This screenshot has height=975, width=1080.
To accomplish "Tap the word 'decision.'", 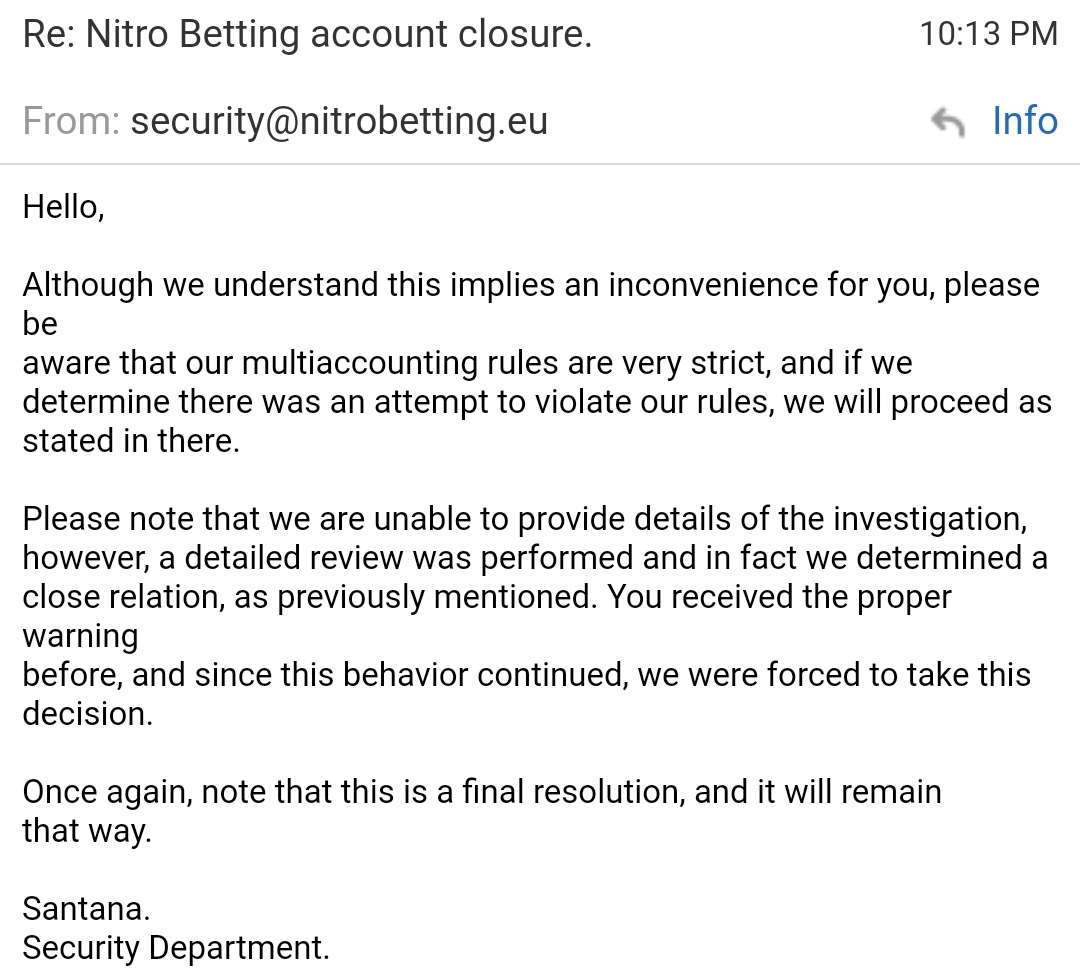I will (x=88, y=714).
